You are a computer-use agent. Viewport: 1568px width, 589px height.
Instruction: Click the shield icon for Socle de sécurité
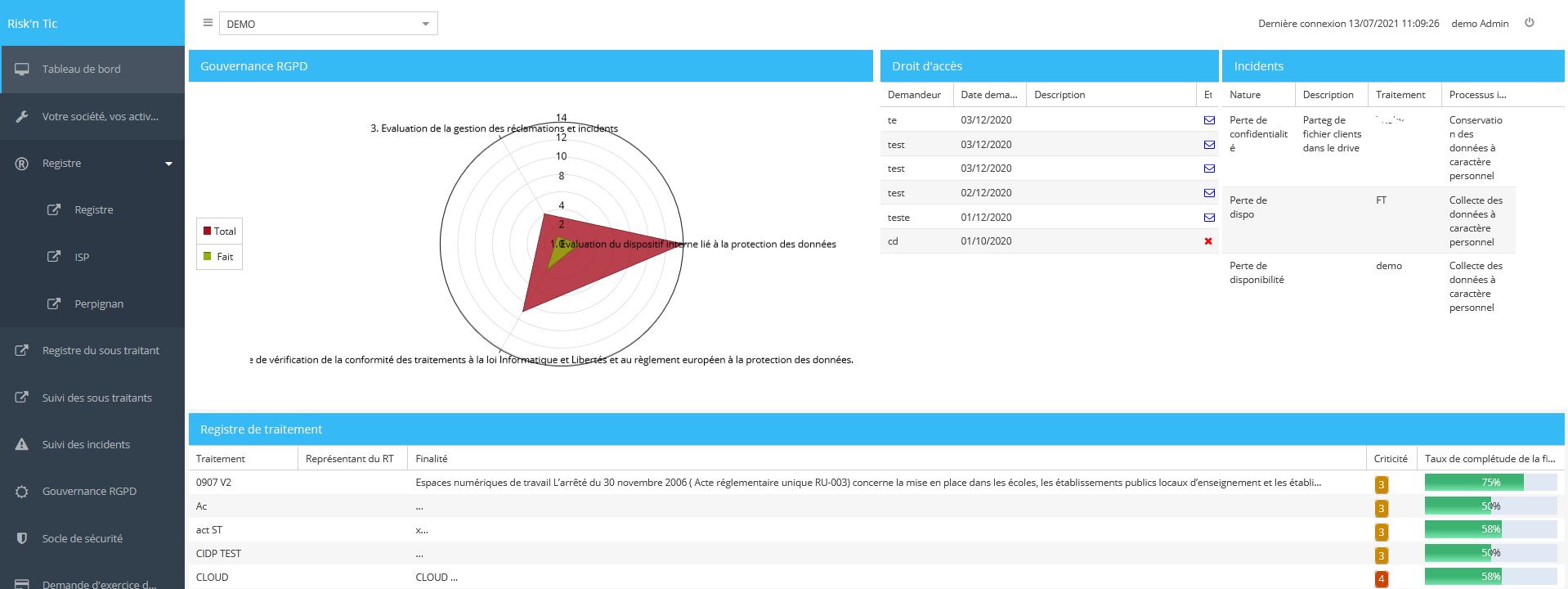click(x=22, y=538)
